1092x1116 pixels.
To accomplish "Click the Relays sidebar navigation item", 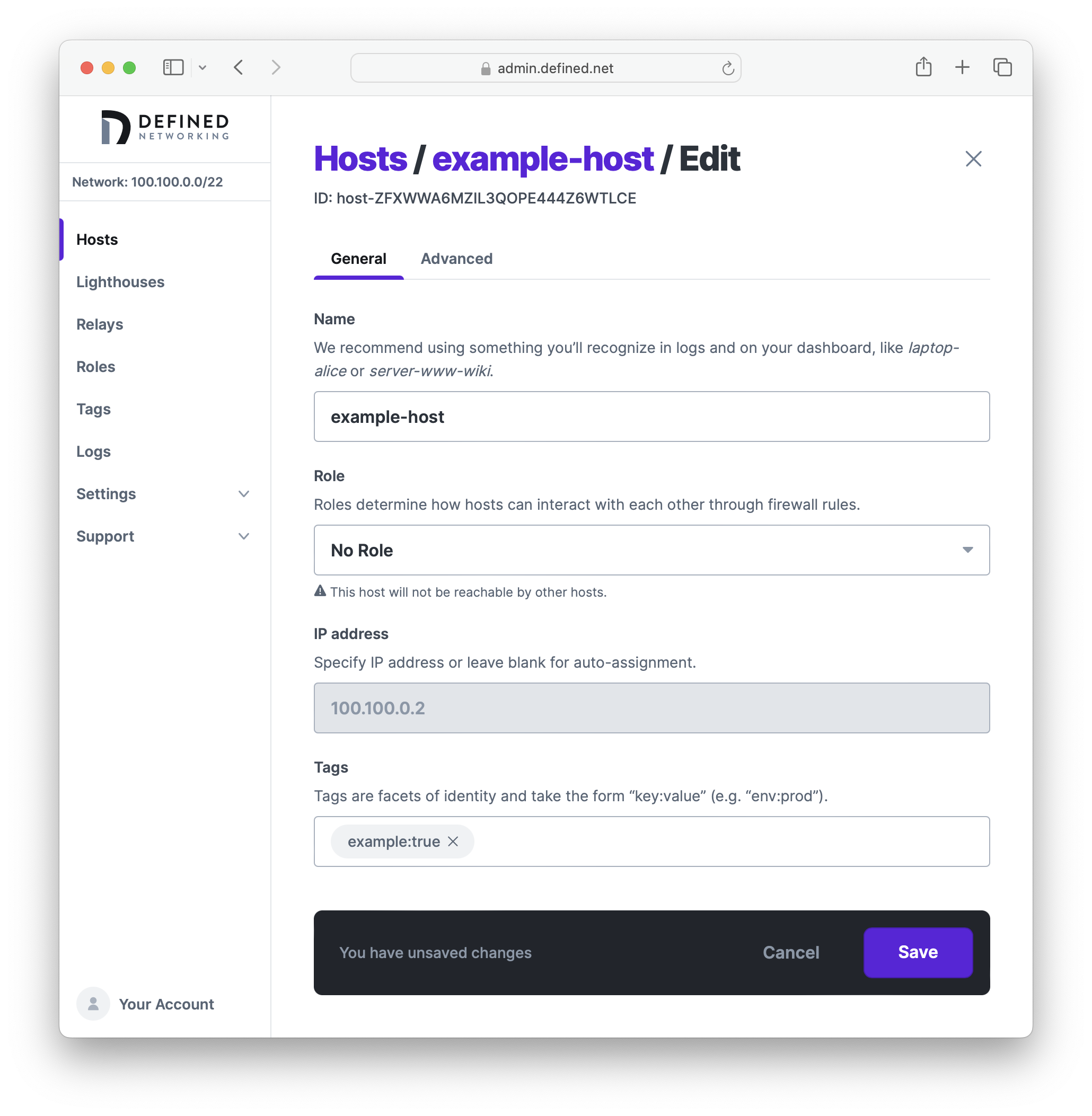I will coord(99,324).
